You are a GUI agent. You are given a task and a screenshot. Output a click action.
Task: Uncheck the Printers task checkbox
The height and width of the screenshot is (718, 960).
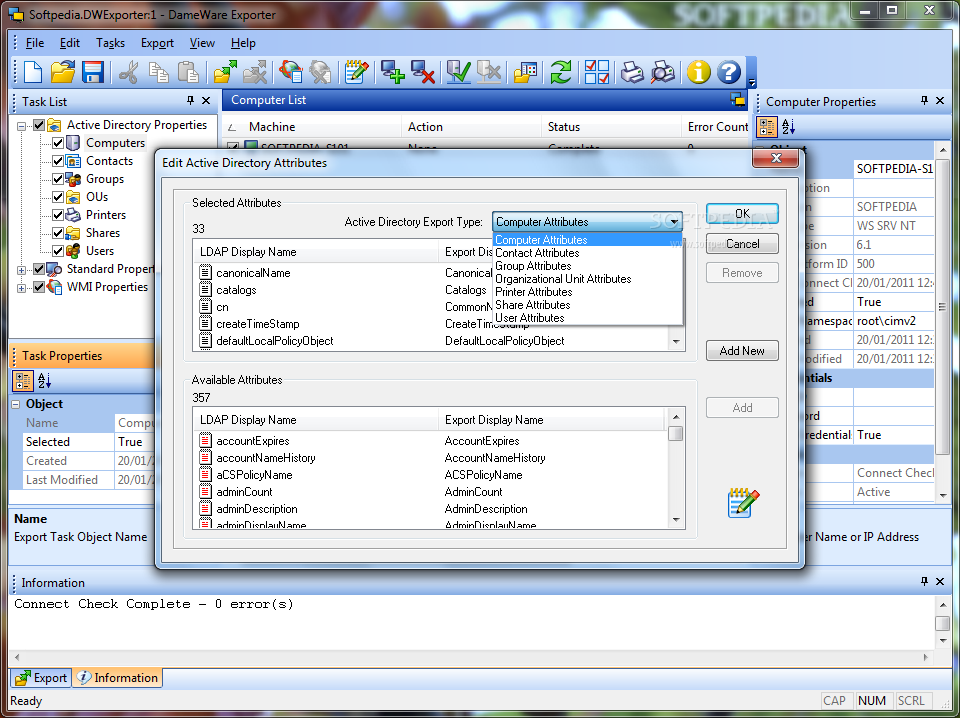[58, 215]
